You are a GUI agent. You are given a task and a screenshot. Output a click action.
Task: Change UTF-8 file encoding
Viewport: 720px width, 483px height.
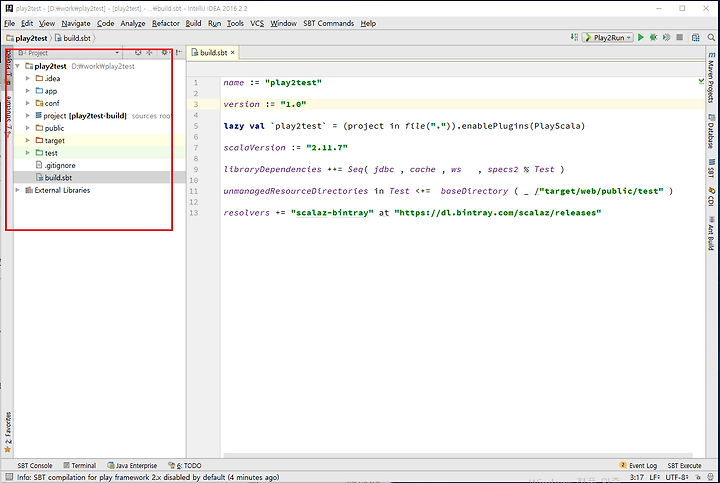(676, 477)
